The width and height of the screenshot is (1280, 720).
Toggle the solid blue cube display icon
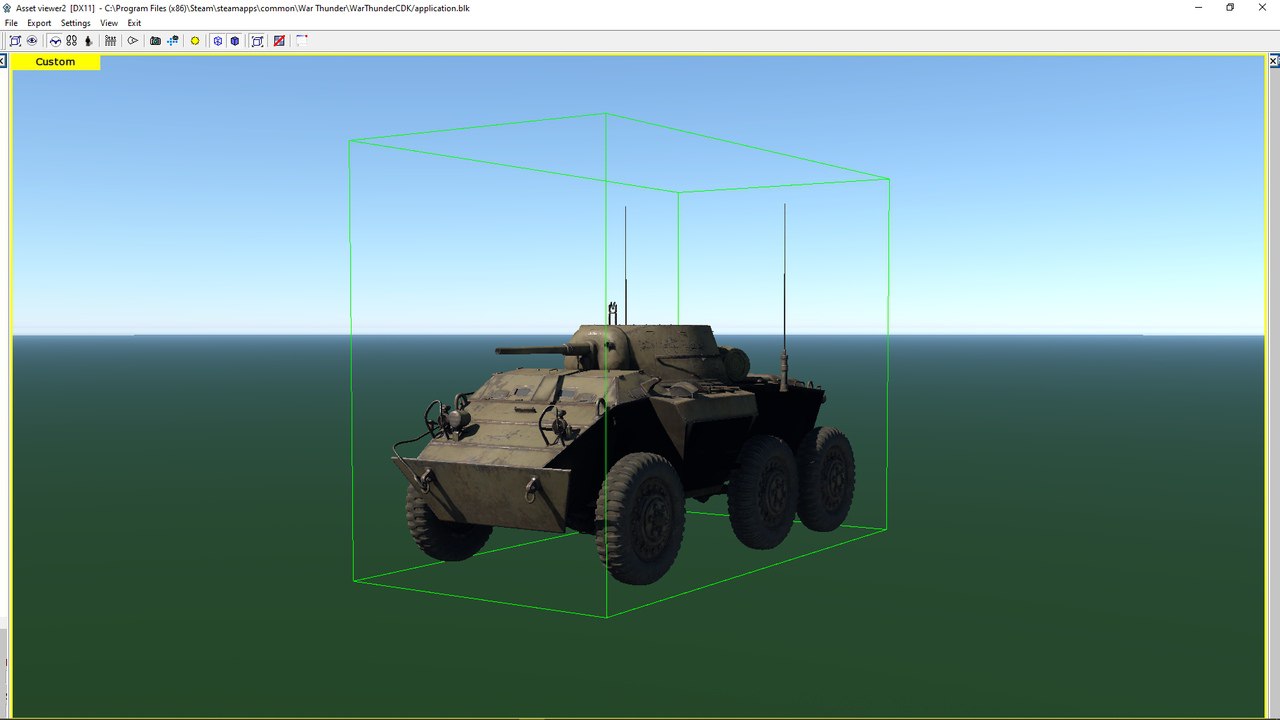(234, 41)
